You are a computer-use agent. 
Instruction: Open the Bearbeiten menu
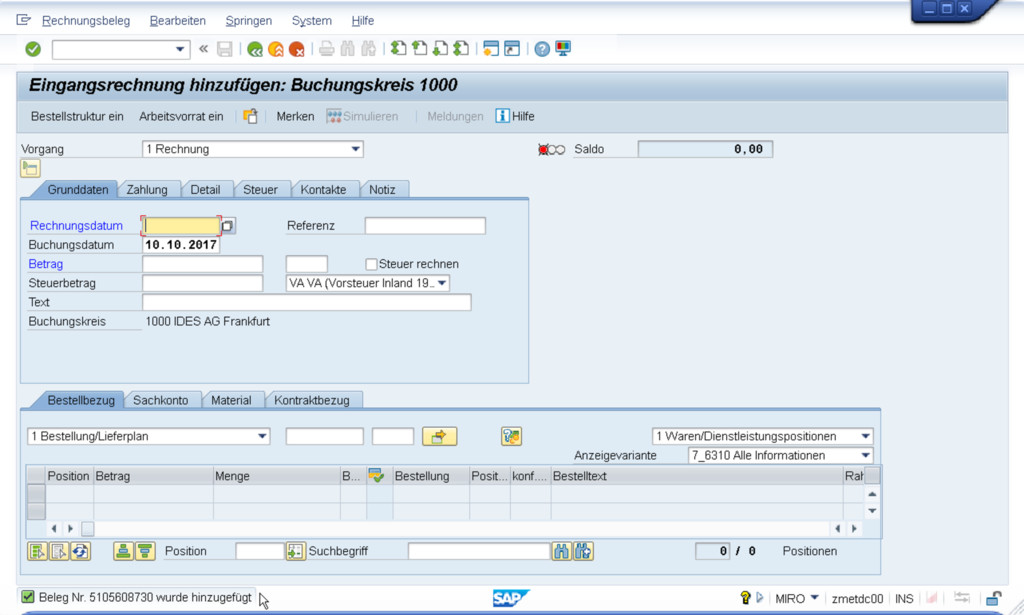178,21
